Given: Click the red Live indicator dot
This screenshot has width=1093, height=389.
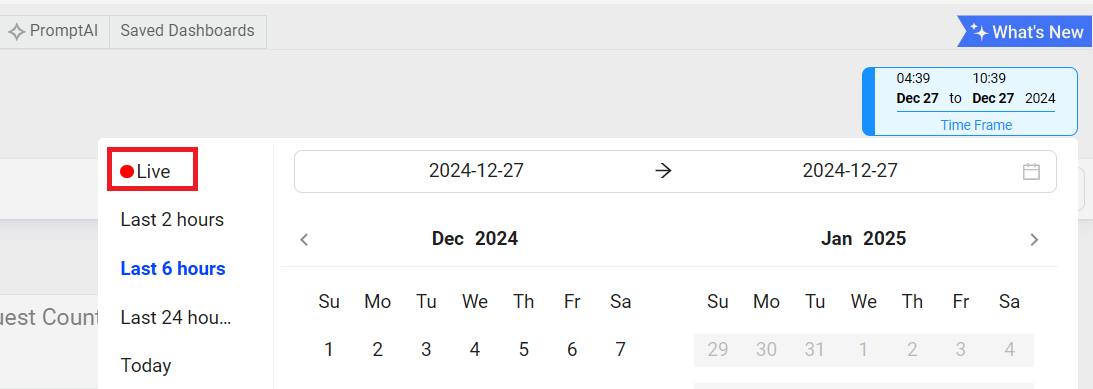Looking at the screenshot, I should click(127, 171).
